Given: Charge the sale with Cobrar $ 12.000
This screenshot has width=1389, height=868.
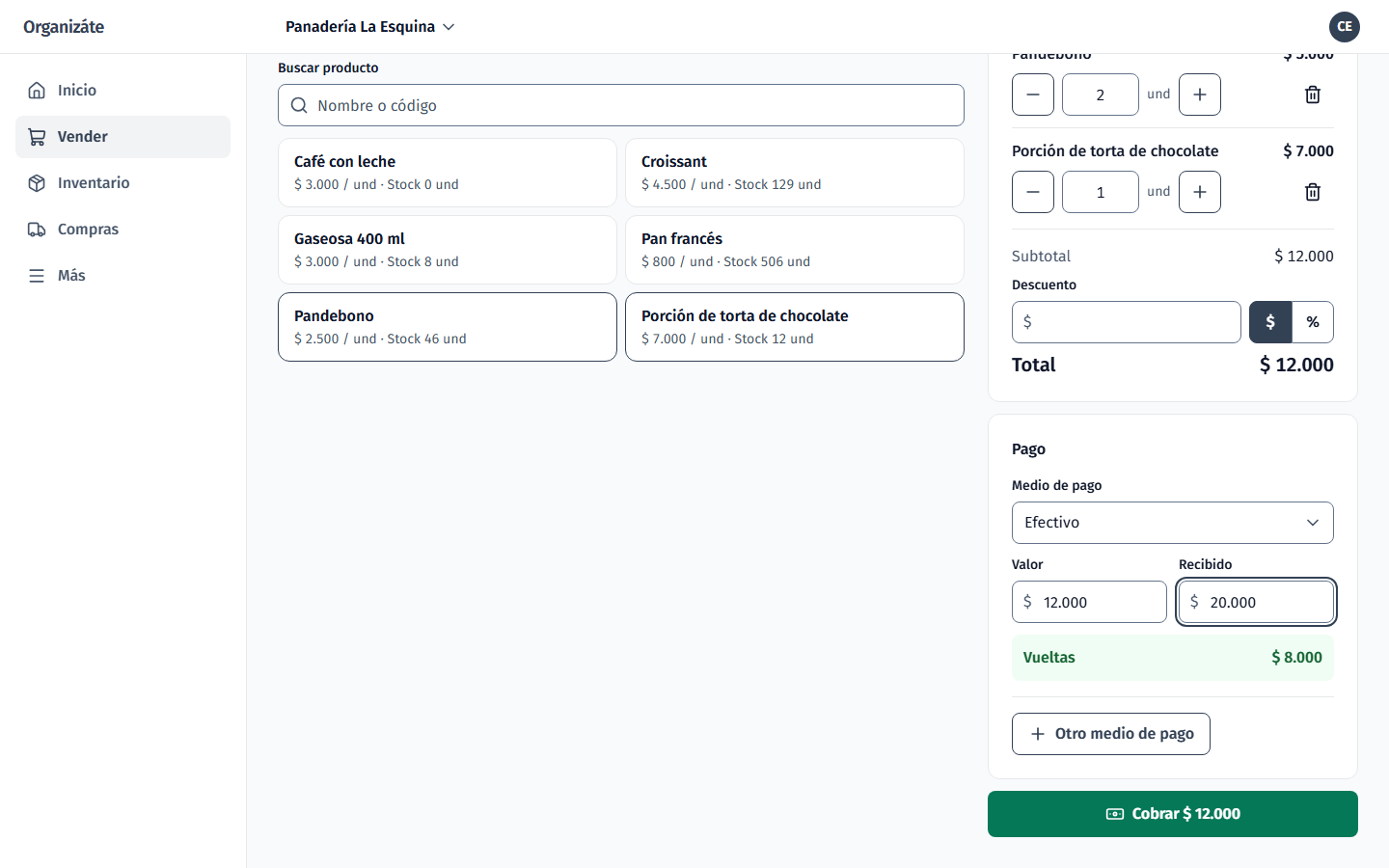Looking at the screenshot, I should point(1173,814).
